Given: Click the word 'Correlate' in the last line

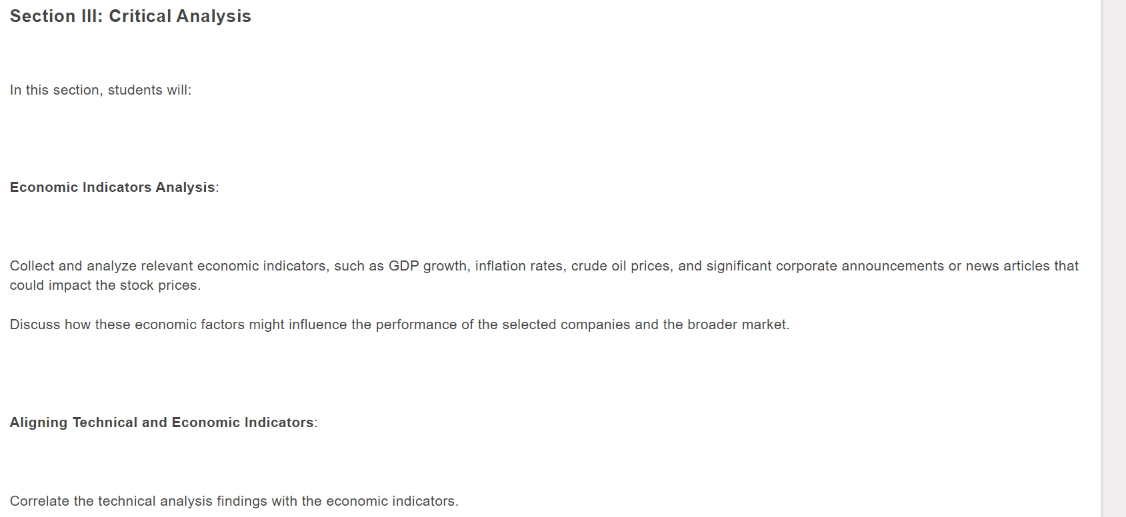Looking at the screenshot, I should [39, 502].
